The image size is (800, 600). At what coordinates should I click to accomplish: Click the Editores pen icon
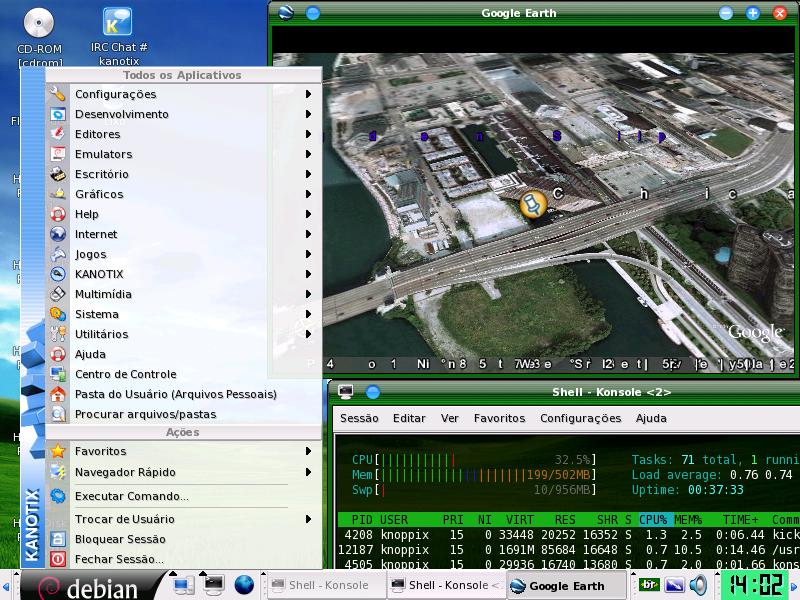pos(58,134)
